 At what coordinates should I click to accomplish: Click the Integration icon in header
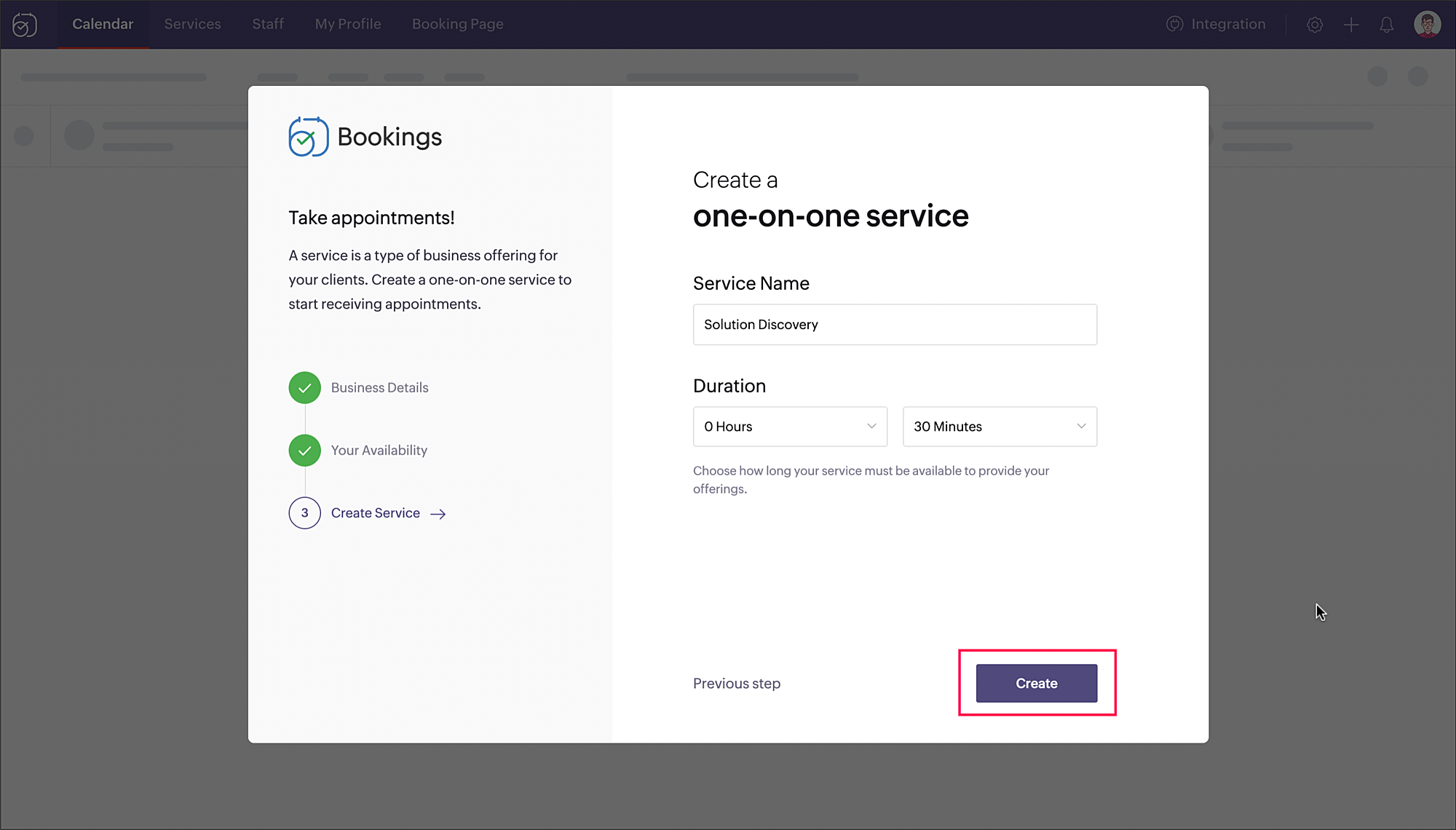[x=1174, y=24]
